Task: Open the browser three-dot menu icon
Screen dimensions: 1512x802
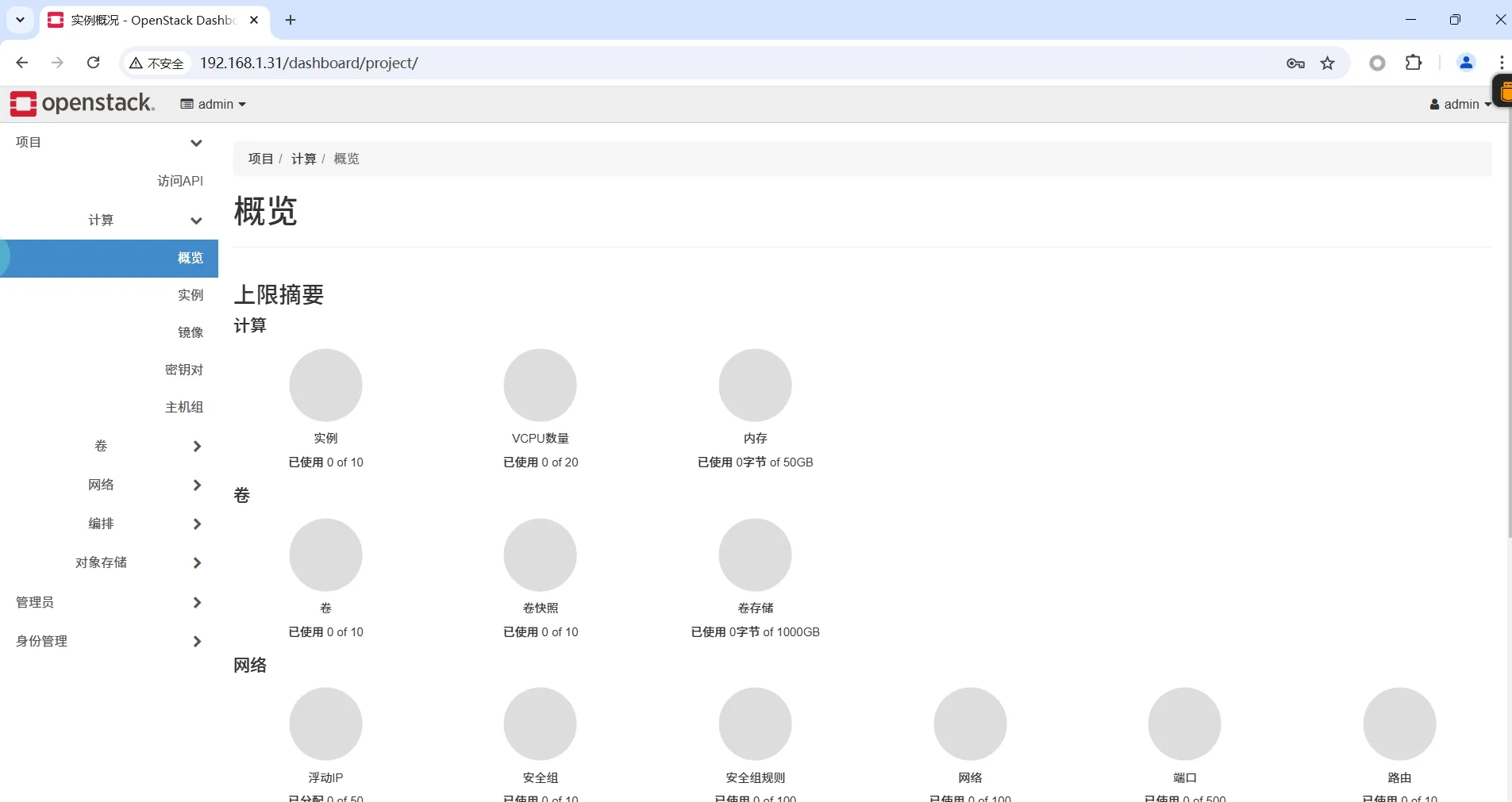Action: pyautogui.click(x=1500, y=63)
